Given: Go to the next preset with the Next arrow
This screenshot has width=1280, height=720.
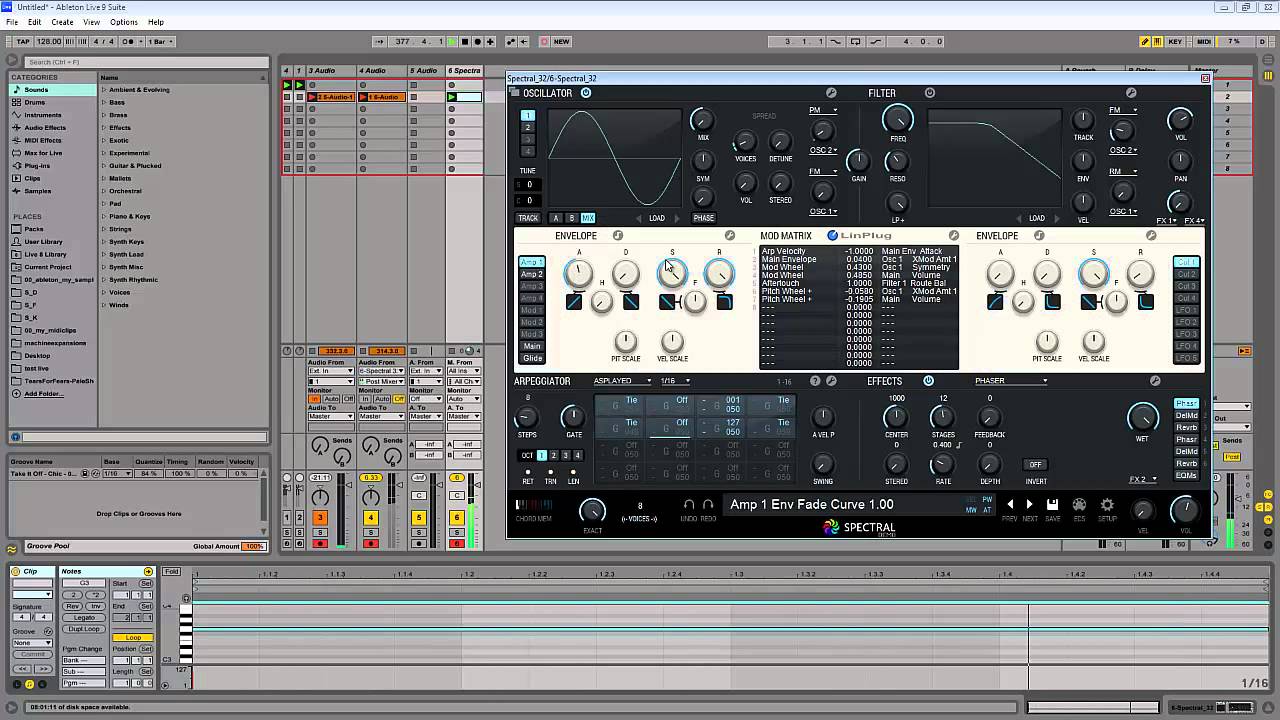Looking at the screenshot, I should (1030, 505).
